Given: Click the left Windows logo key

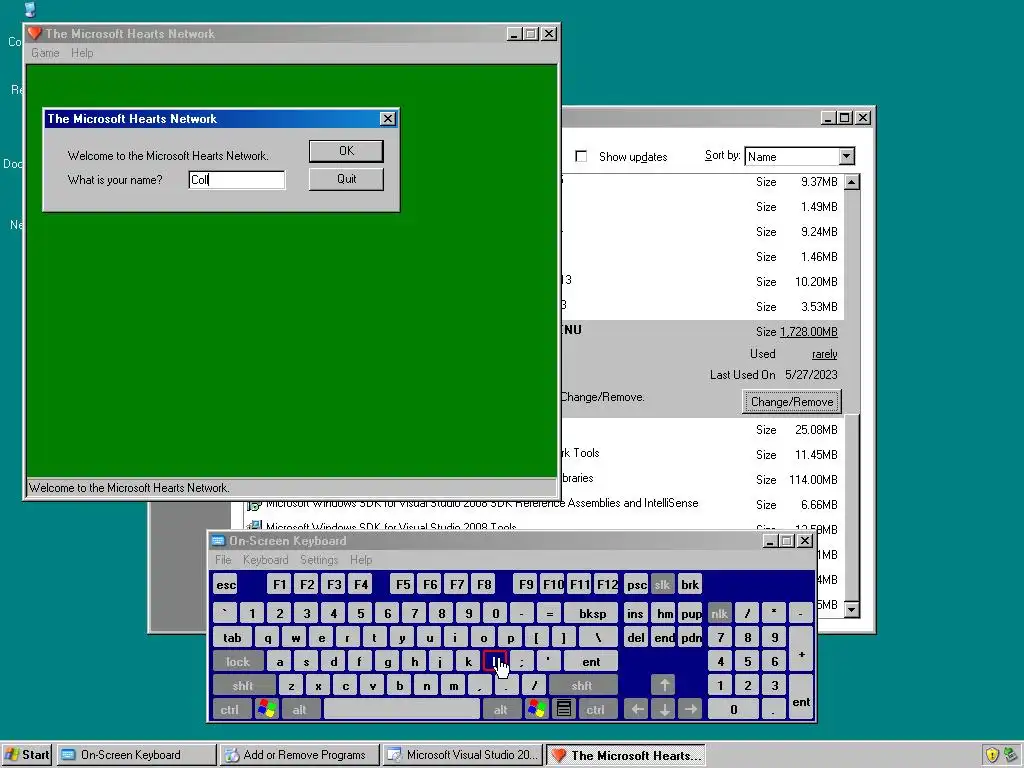Looking at the screenshot, I should pyautogui.click(x=267, y=710).
